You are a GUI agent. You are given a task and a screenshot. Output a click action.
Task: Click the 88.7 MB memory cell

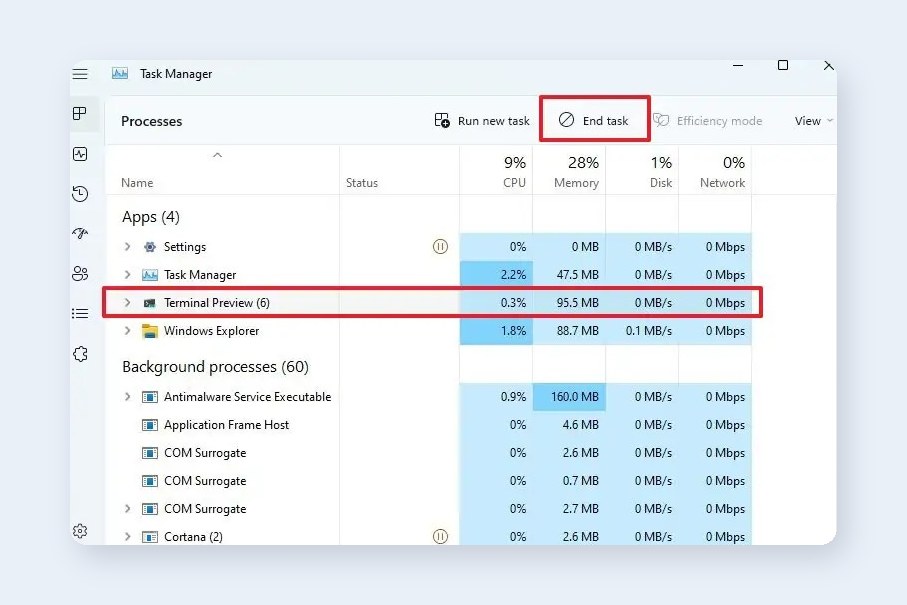click(569, 331)
